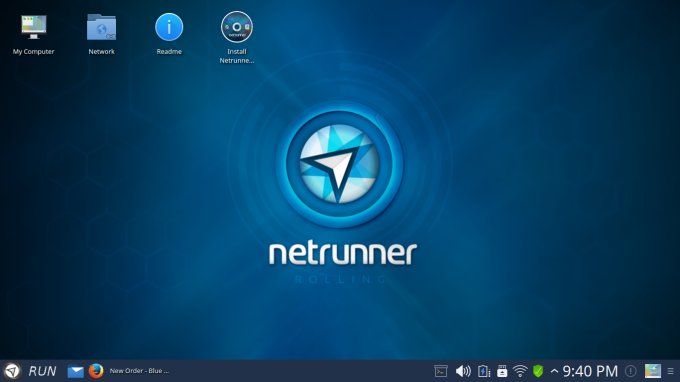Open the Readme info icon
Image resolution: width=680 pixels, height=382 pixels.
point(169,27)
